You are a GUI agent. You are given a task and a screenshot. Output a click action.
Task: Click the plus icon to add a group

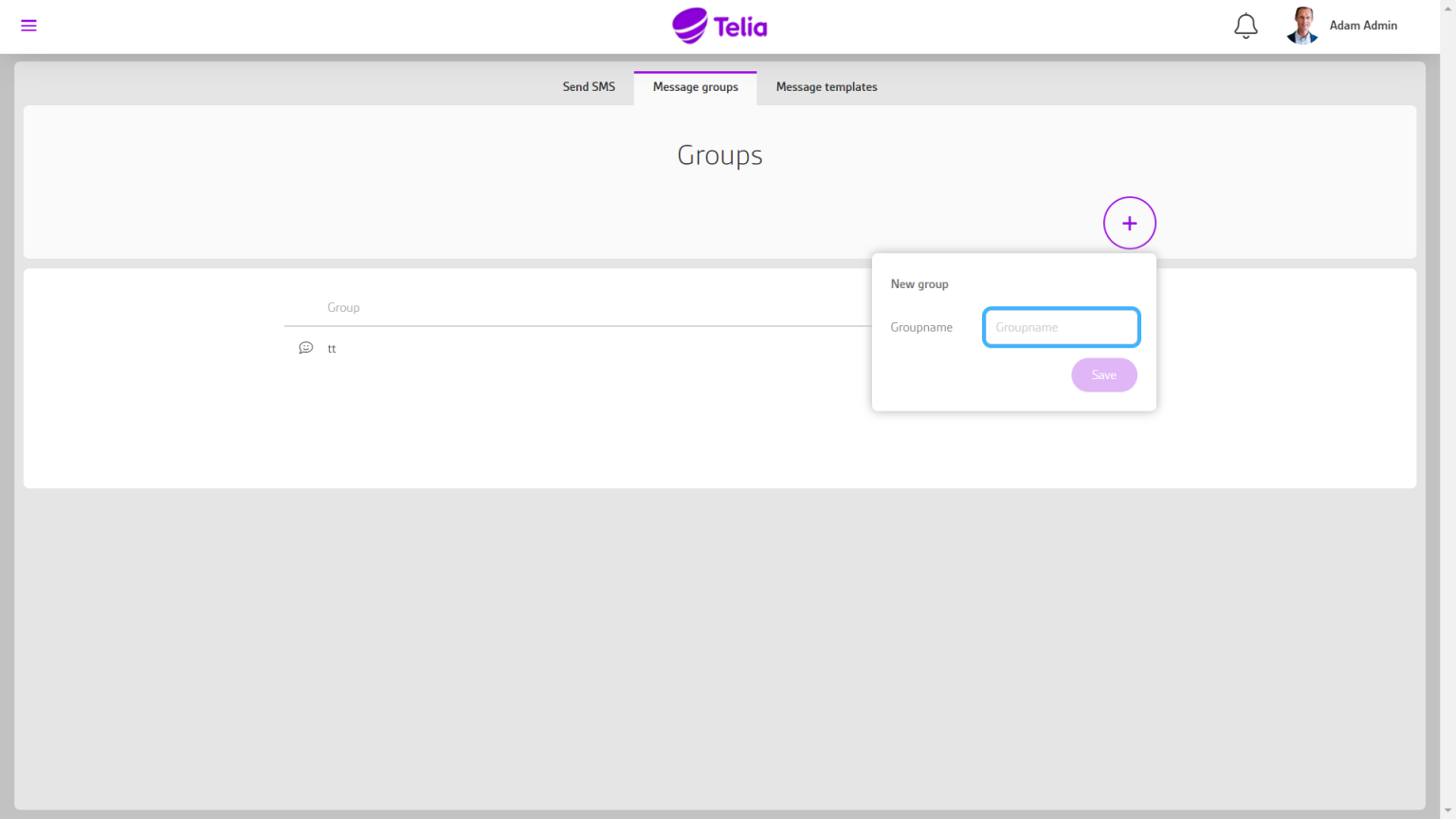[1129, 222]
